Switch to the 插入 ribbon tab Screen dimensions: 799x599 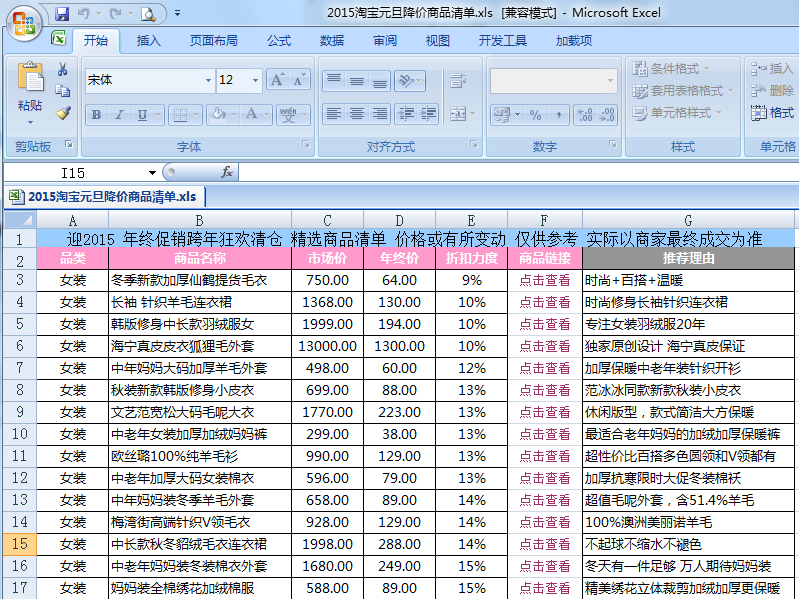tap(149, 41)
